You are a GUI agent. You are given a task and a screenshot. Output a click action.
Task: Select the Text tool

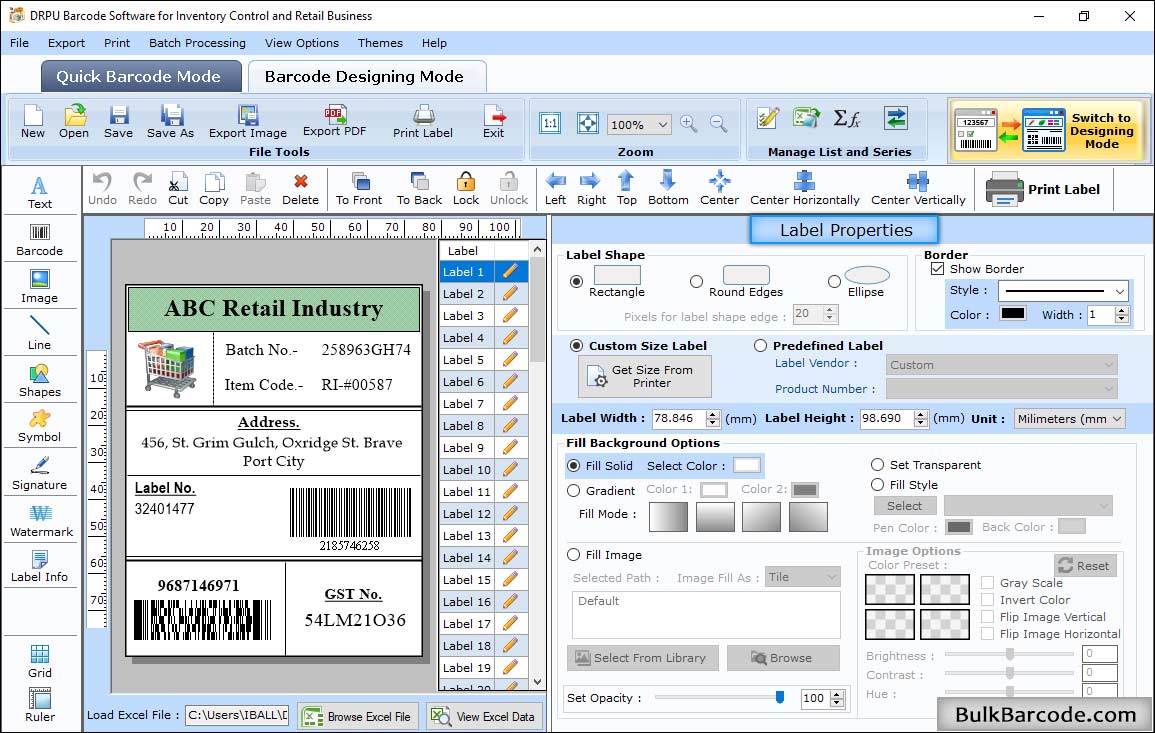coord(40,193)
